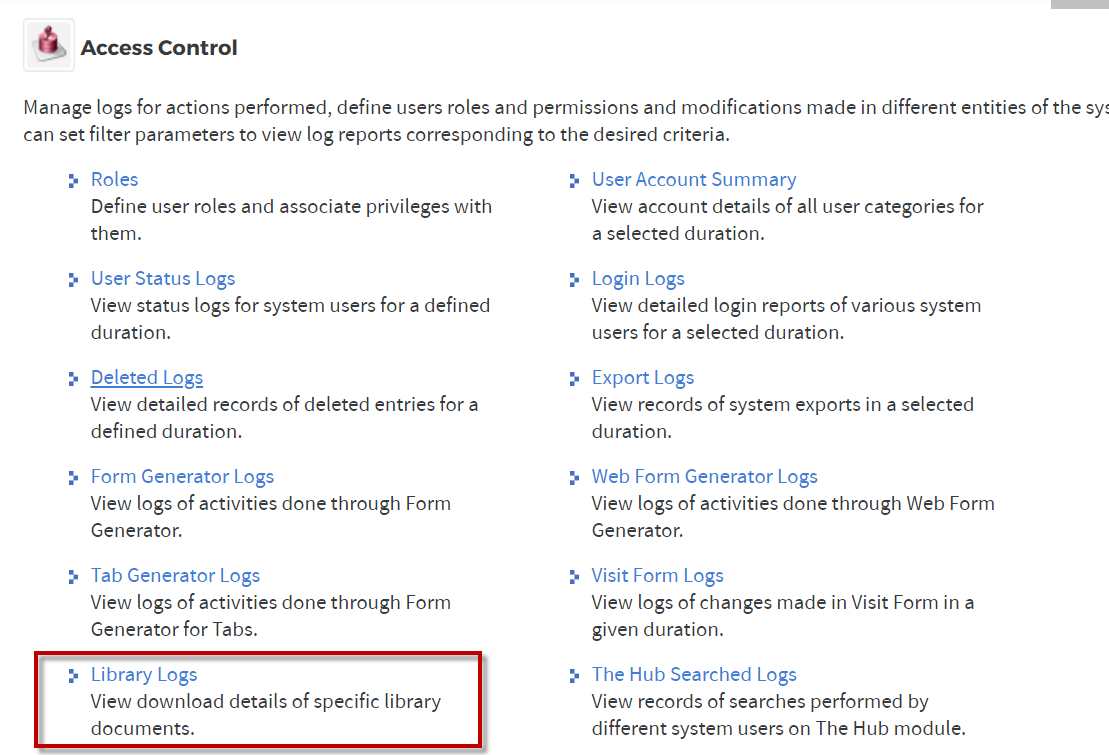The height and width of the screenshot is (755, 1109).
Task: Click the bullet icon beside The Hub Searched Logs
Action: [x=574, y=676]
